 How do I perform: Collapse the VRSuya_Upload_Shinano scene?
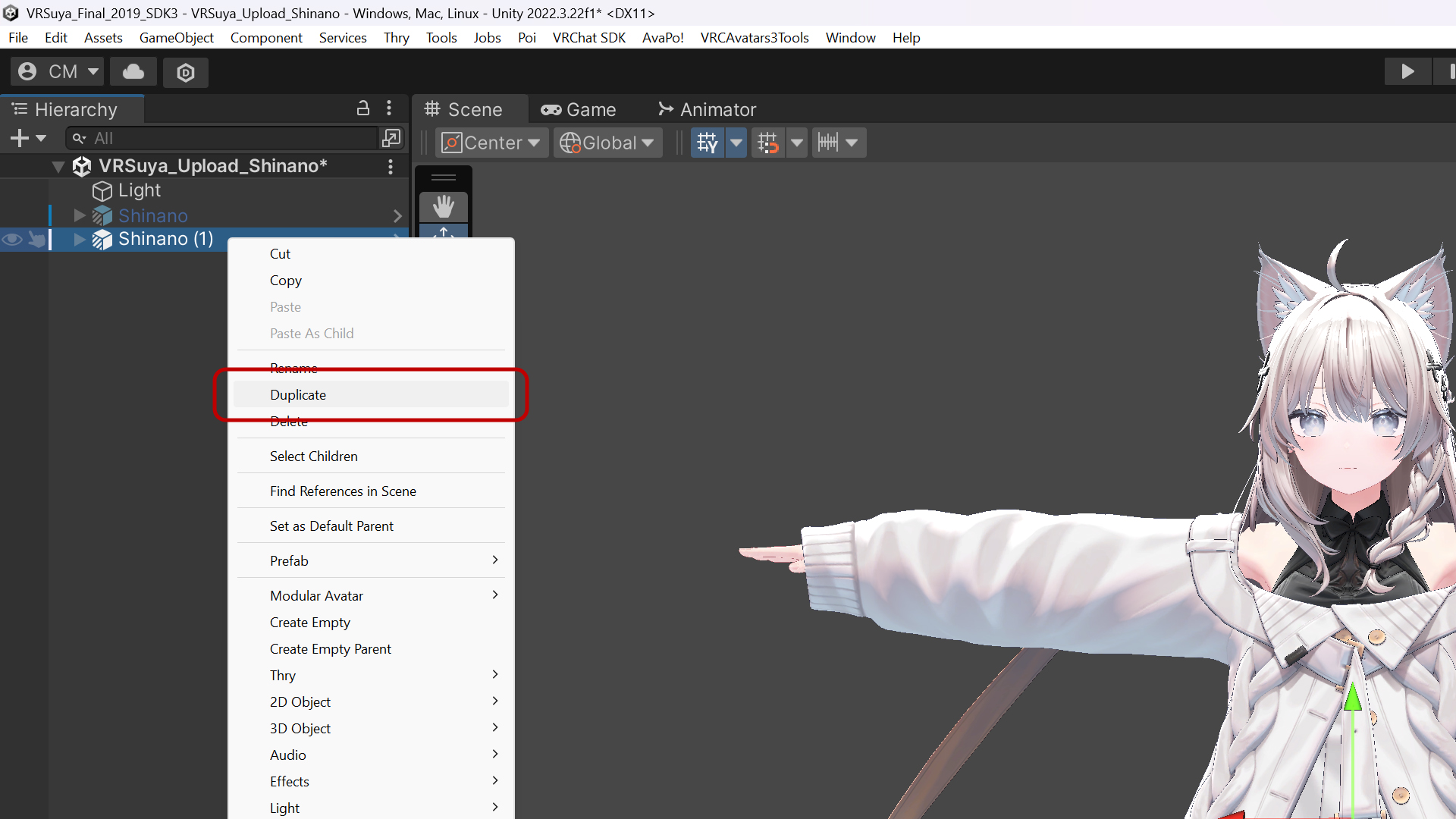[58, 167]
